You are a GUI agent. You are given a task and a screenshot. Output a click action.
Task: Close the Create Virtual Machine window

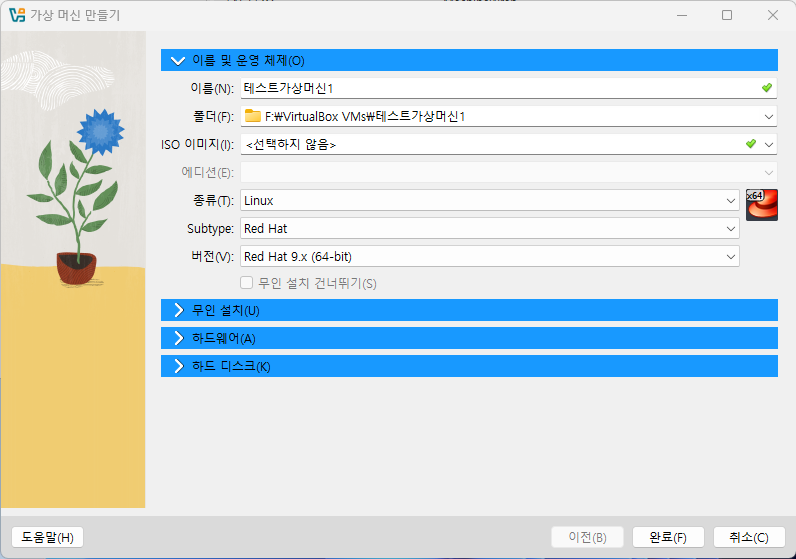tap(773, 15)
